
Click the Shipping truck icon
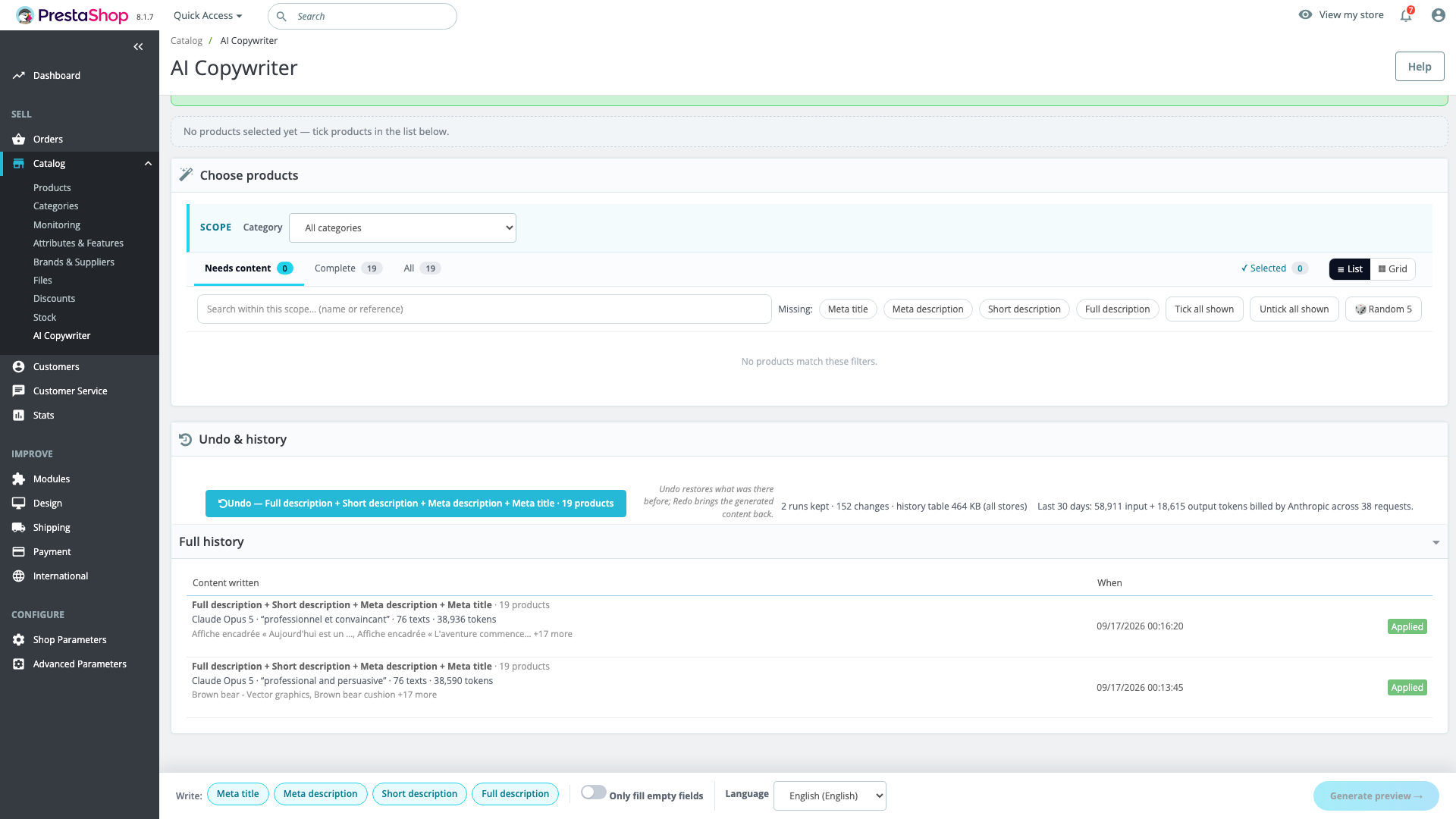pyautogui.click(x=19, y=528)
